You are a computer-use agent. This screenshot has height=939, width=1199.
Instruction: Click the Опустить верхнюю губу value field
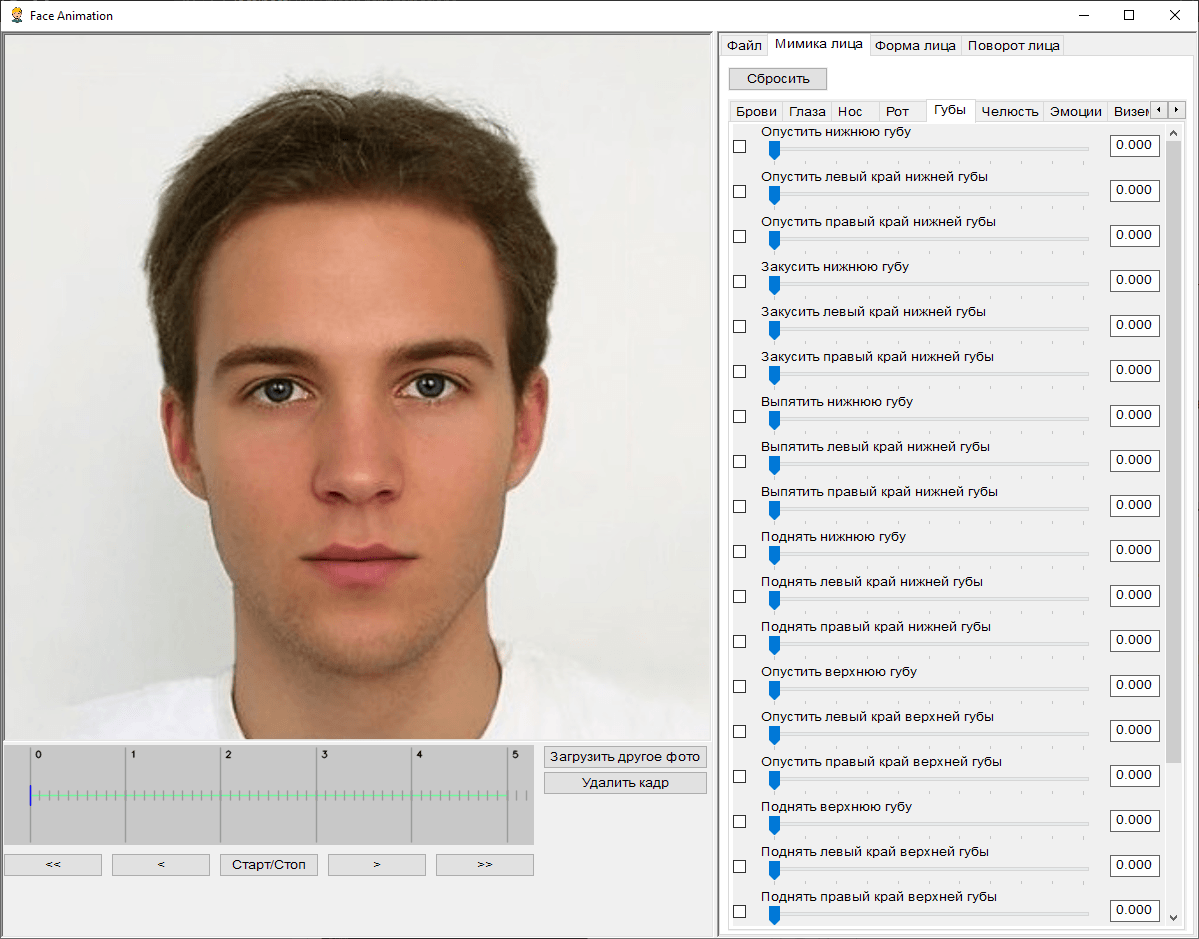1134,685
